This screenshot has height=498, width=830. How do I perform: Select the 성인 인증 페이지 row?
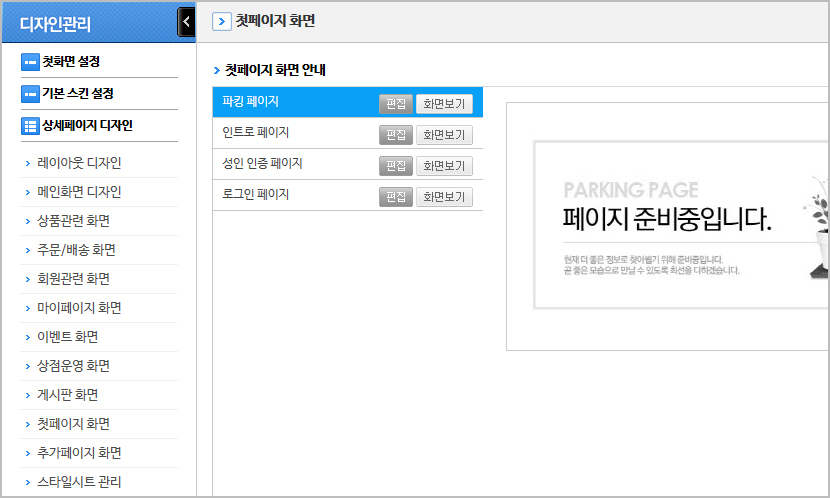click(348, 164)
